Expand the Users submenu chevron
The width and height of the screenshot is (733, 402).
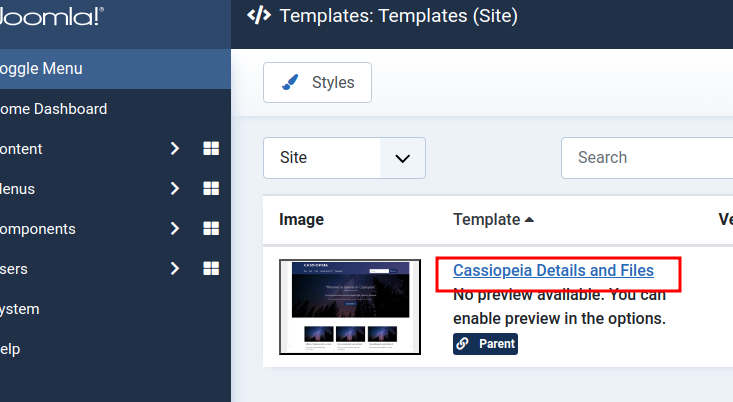tap(175, 269)
